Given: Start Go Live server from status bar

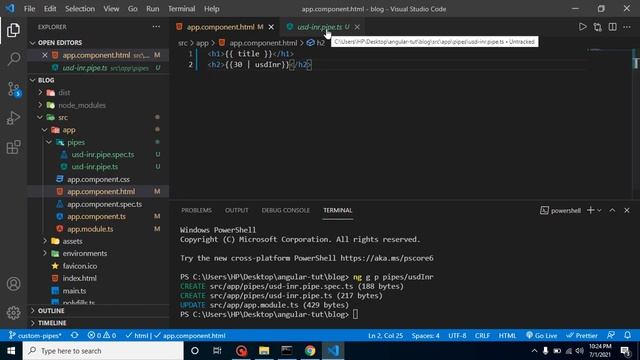Looking at the screenshot, I should tap(542, 336).
